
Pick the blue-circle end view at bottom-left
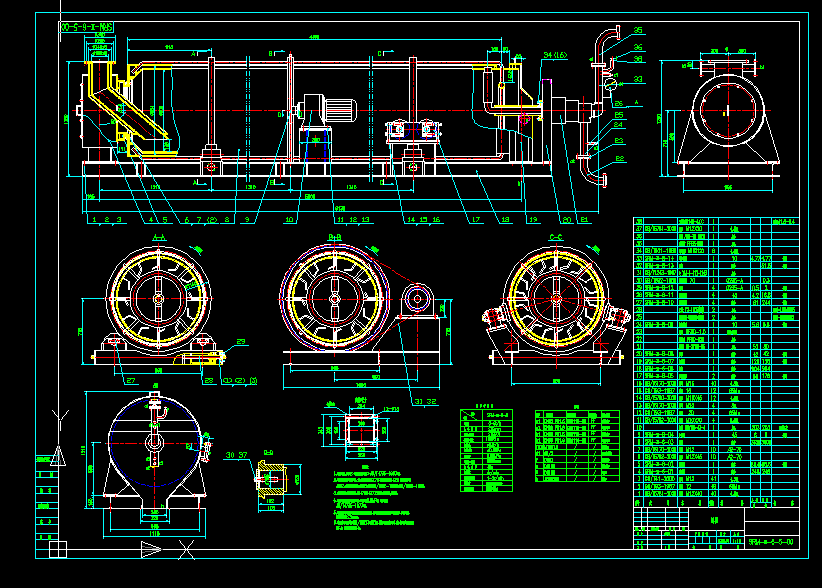pos(154,443)
